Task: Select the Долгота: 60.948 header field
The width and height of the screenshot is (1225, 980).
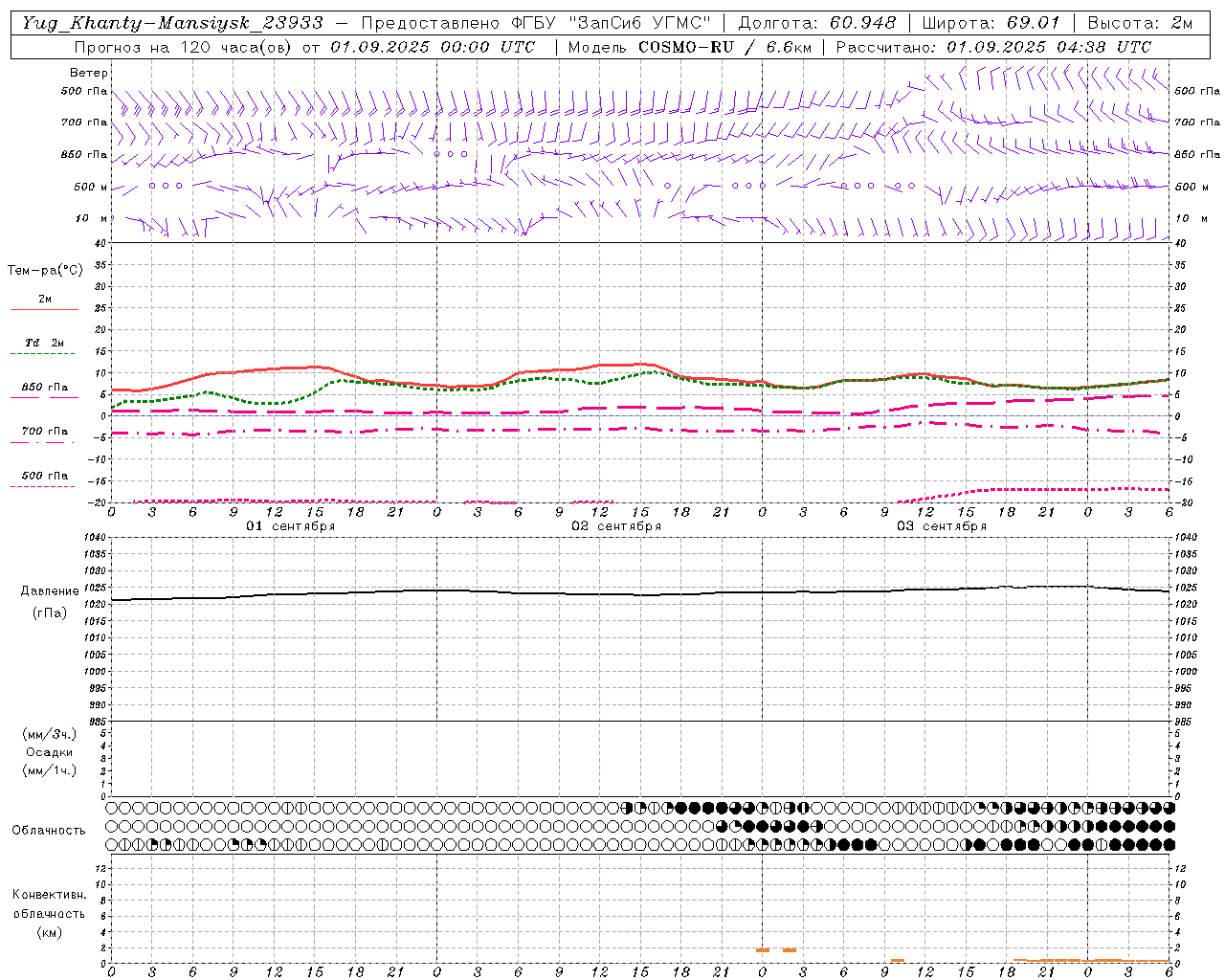Action: coord(817,23)
